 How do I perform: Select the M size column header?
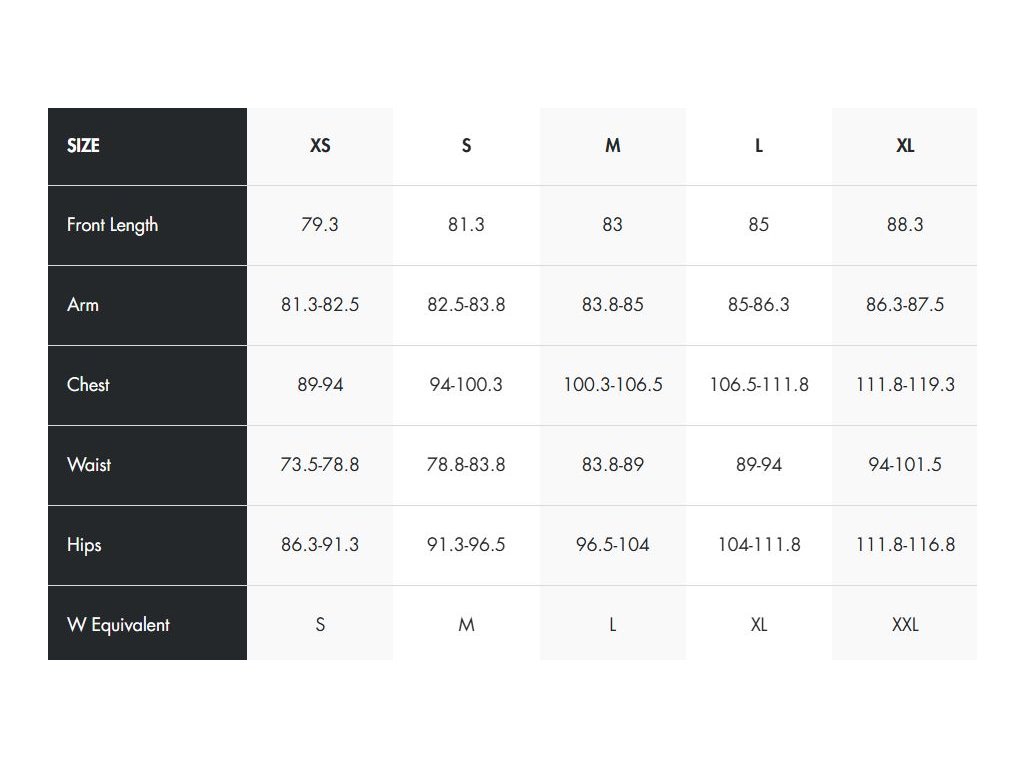[x=613, y=146]
